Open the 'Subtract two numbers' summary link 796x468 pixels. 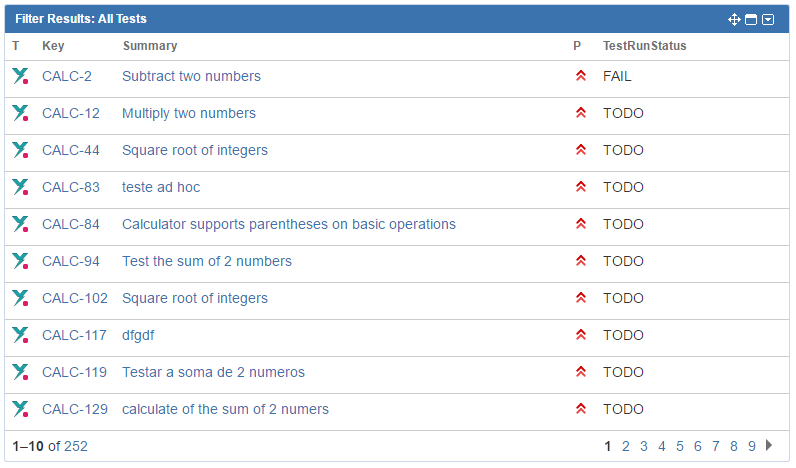(x=191, y=76)
